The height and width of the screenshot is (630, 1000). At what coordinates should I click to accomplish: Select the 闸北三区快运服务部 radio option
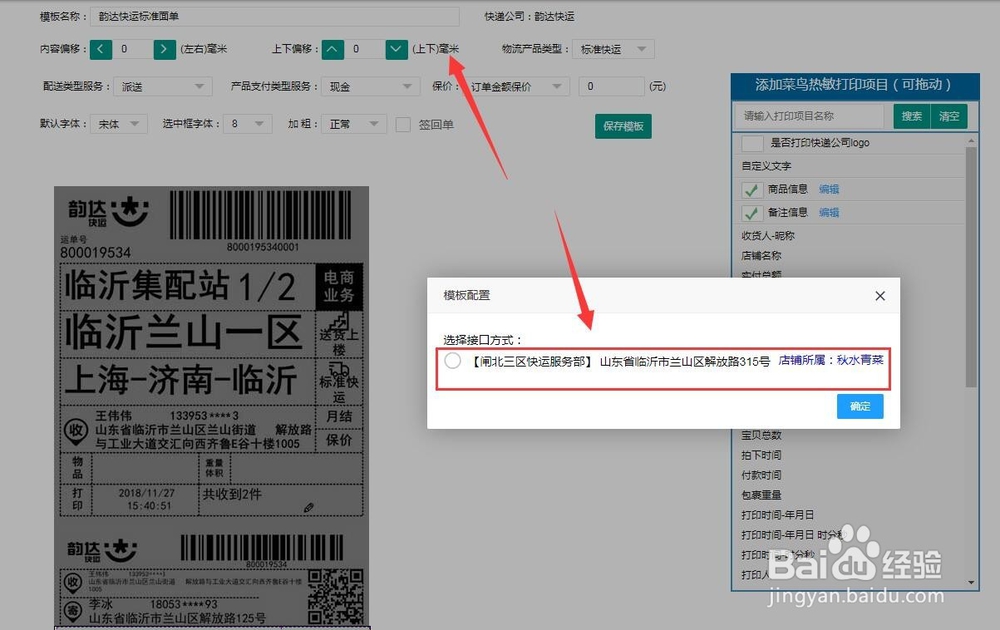(453, 361)
